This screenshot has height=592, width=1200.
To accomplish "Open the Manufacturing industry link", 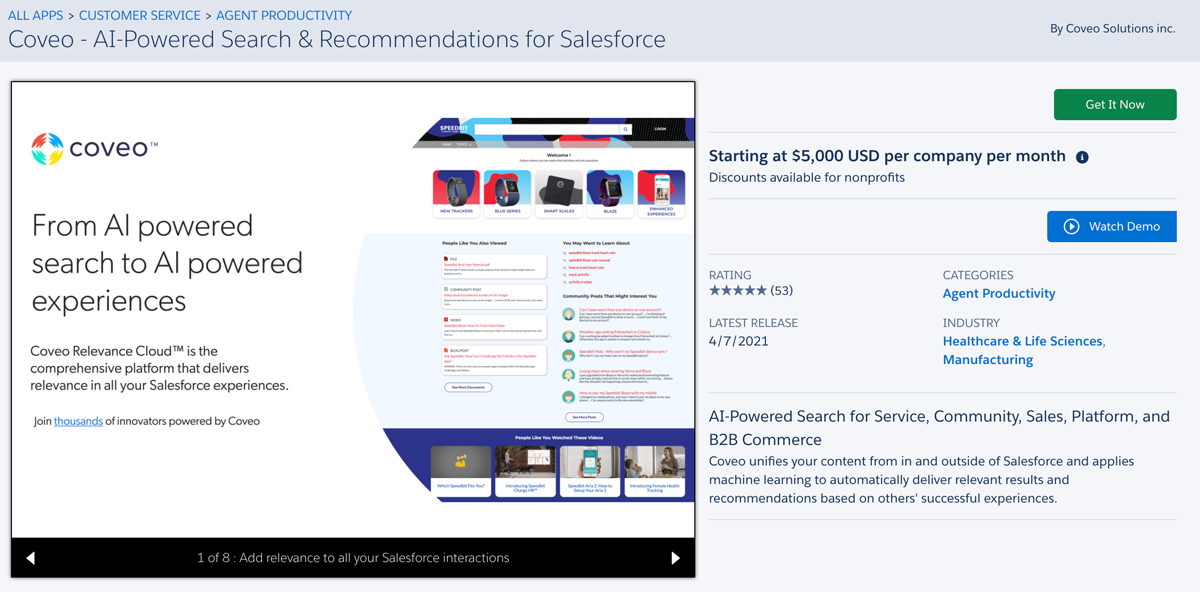I will (x=987, y=359).
